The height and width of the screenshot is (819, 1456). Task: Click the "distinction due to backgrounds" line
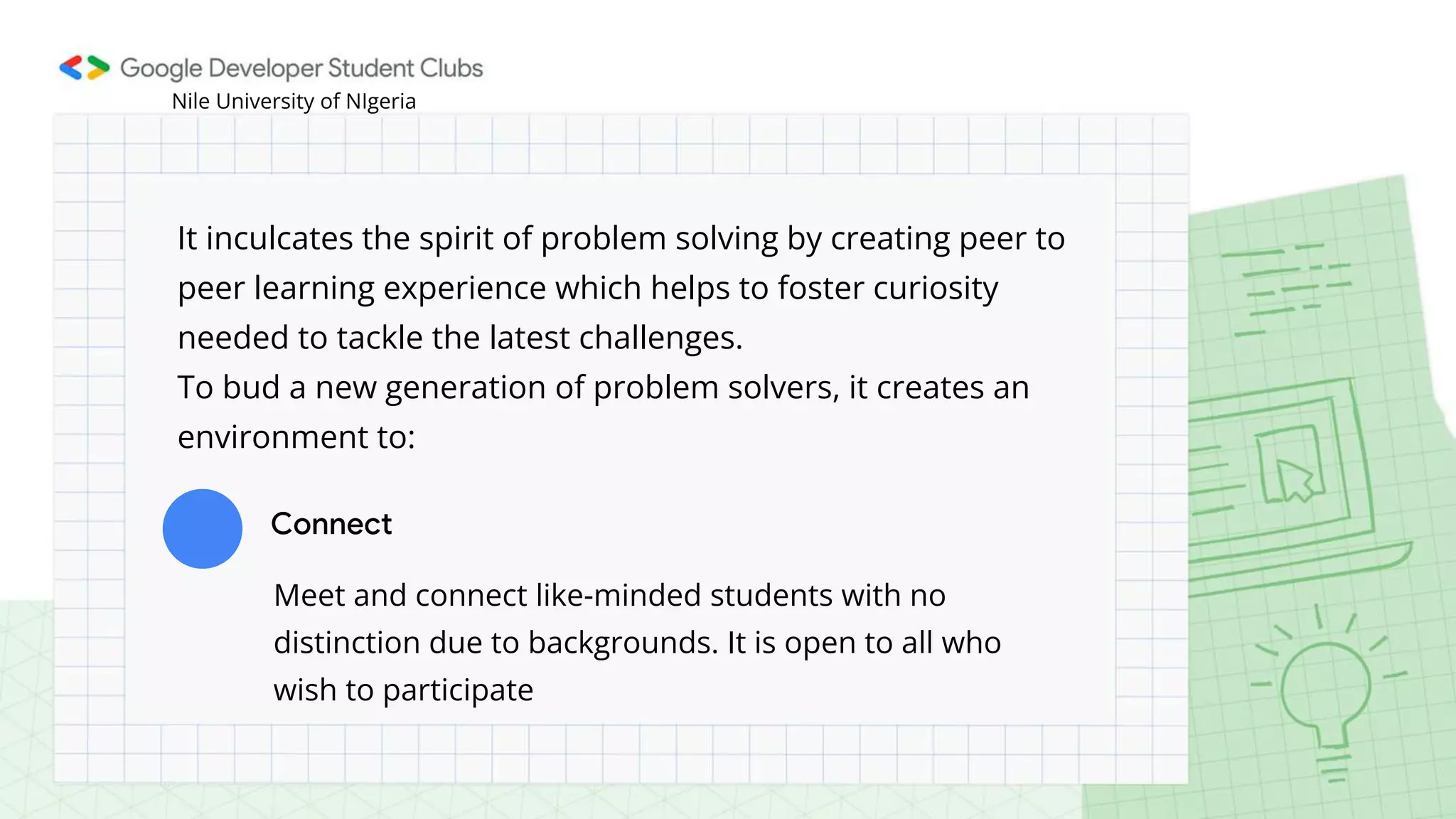click(x=637, y=643)
